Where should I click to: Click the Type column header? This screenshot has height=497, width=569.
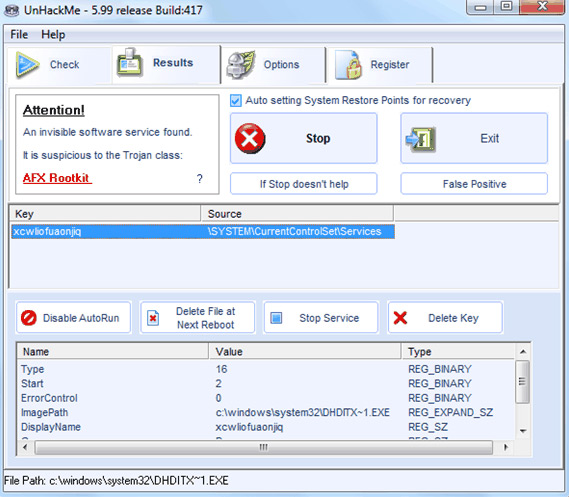coord(459,352)
